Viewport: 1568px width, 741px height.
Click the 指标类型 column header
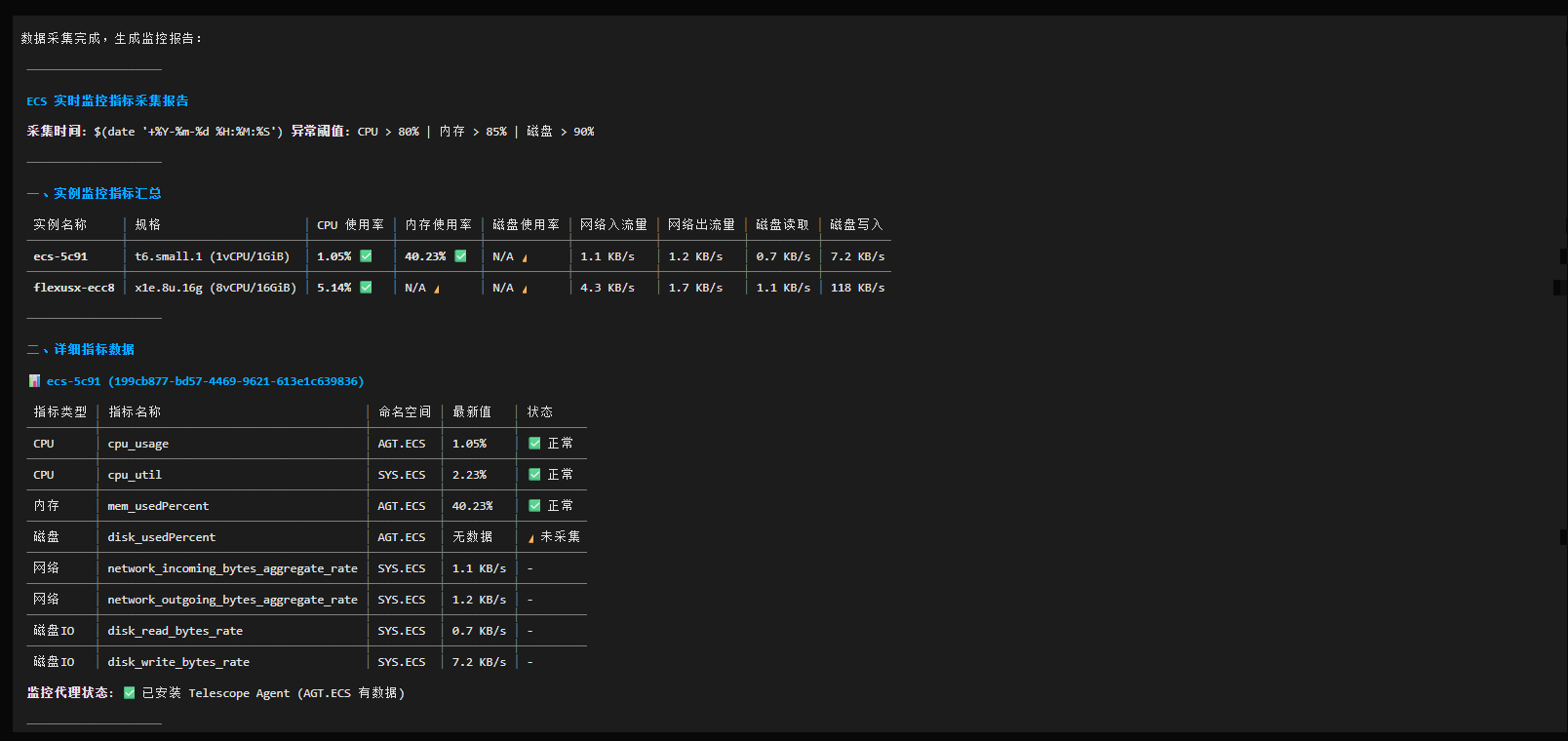click(x=60, y=412)
